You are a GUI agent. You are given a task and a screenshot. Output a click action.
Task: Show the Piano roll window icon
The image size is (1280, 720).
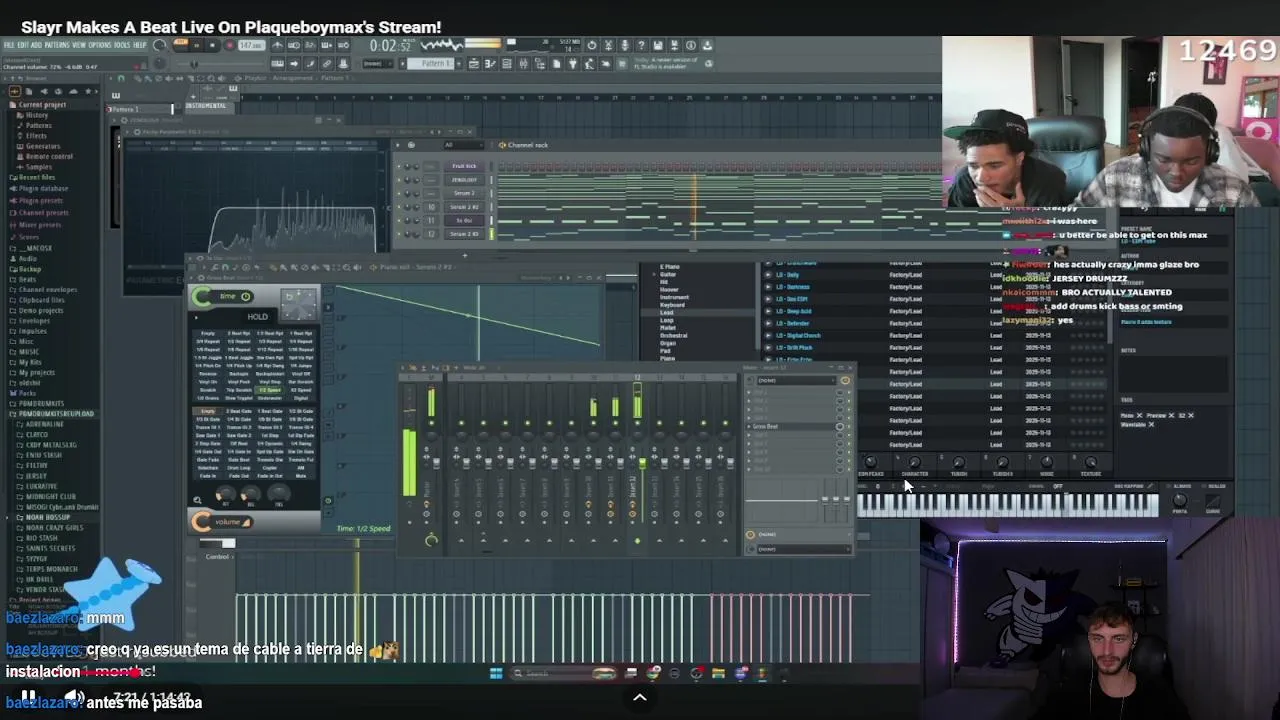490,64
